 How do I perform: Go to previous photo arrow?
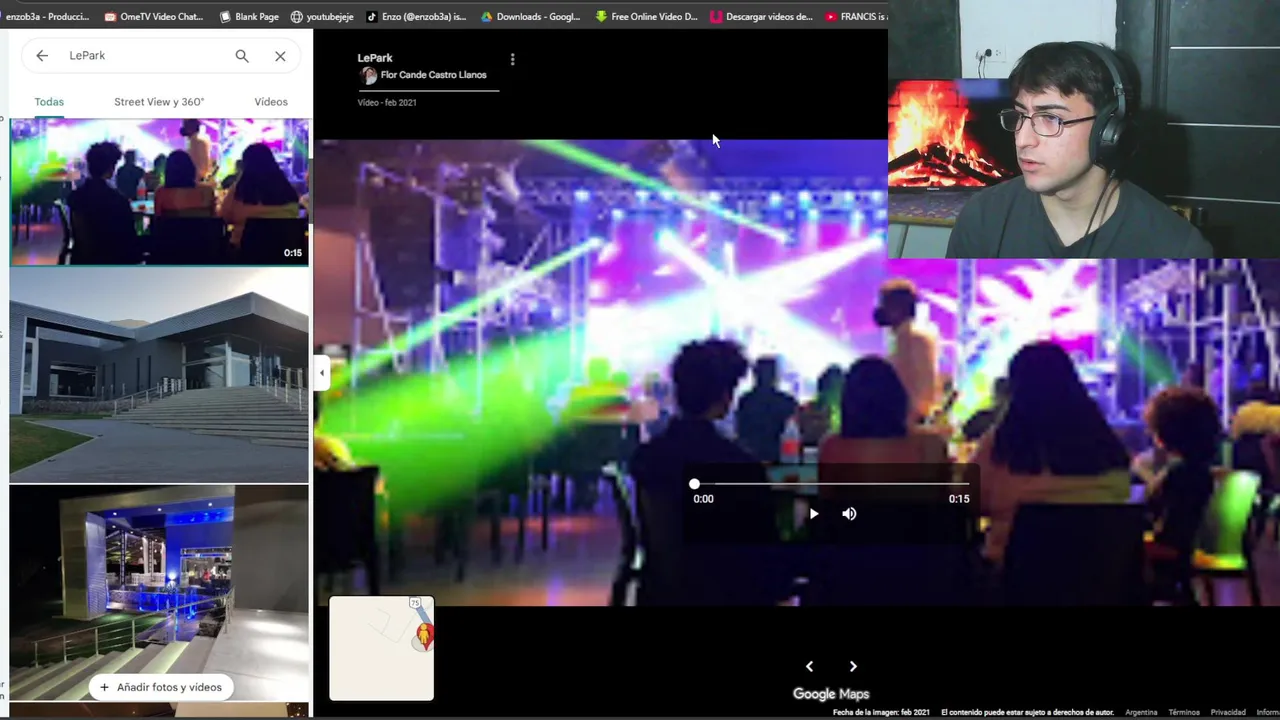(x=809, y=666)
